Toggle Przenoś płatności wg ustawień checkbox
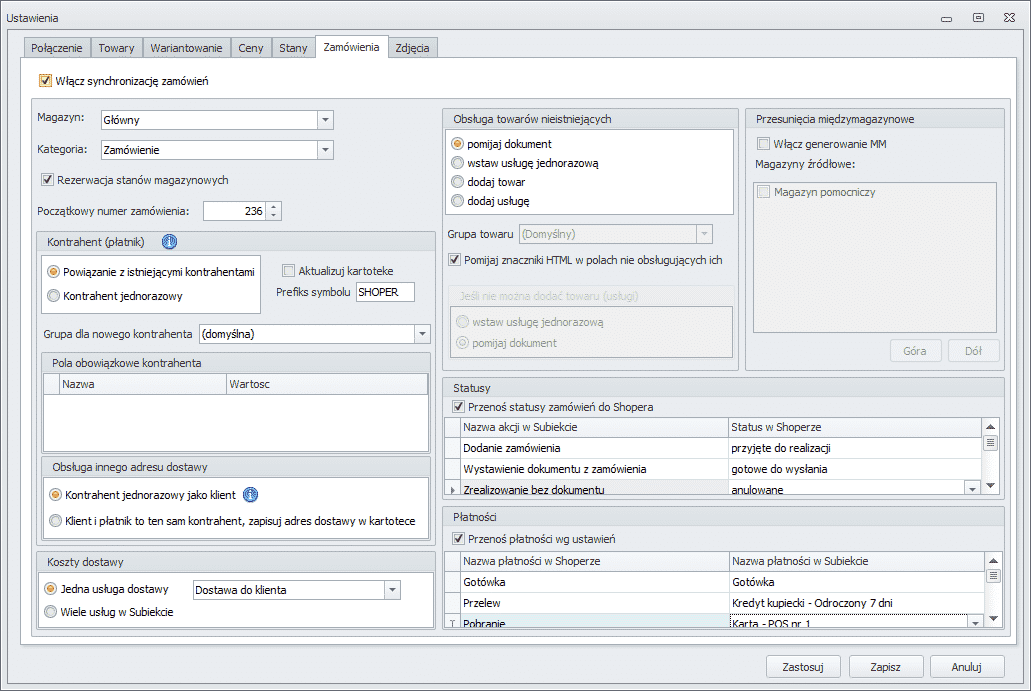 (x=458, y=539)
